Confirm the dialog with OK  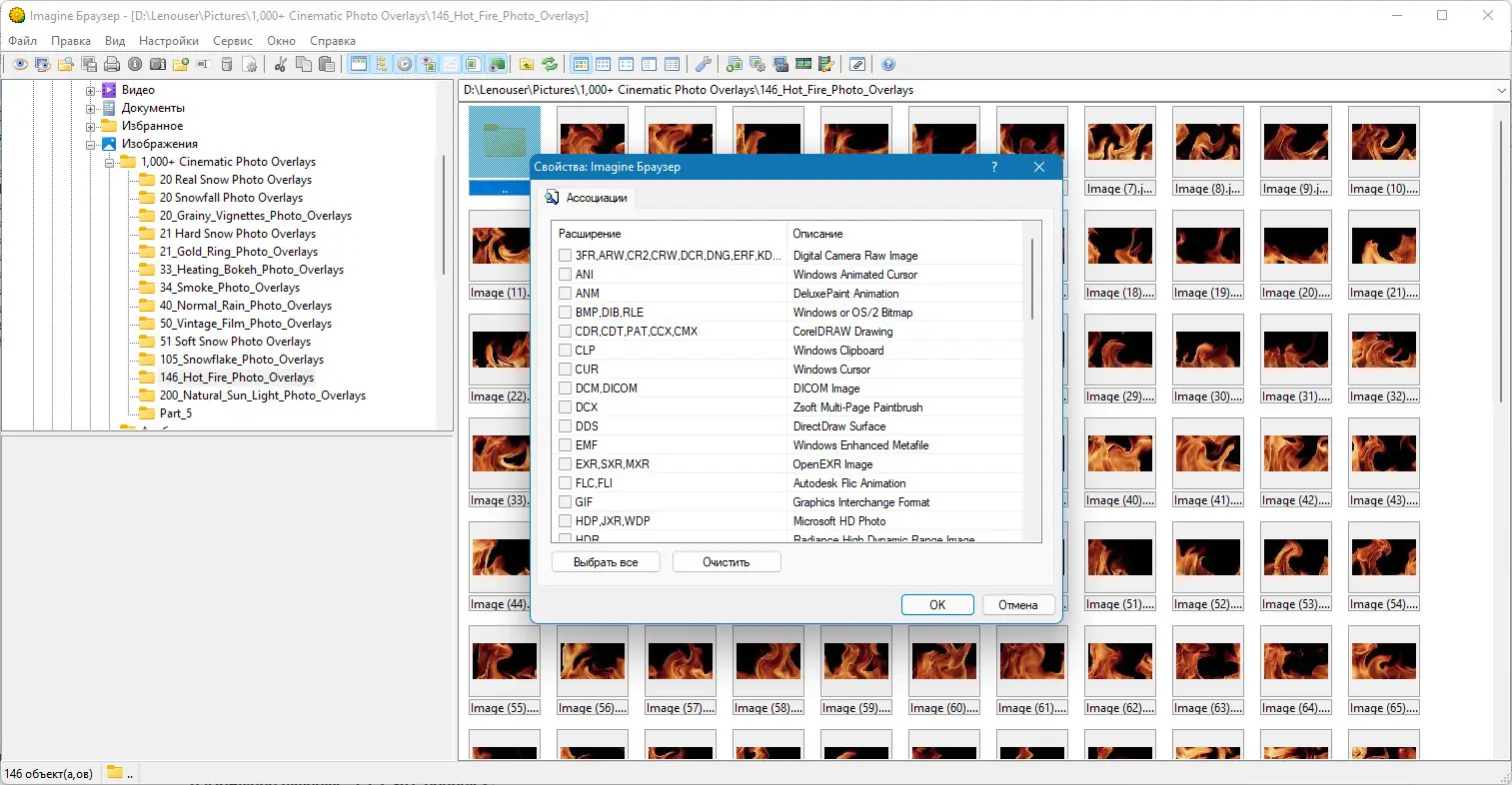click(937, 605)
